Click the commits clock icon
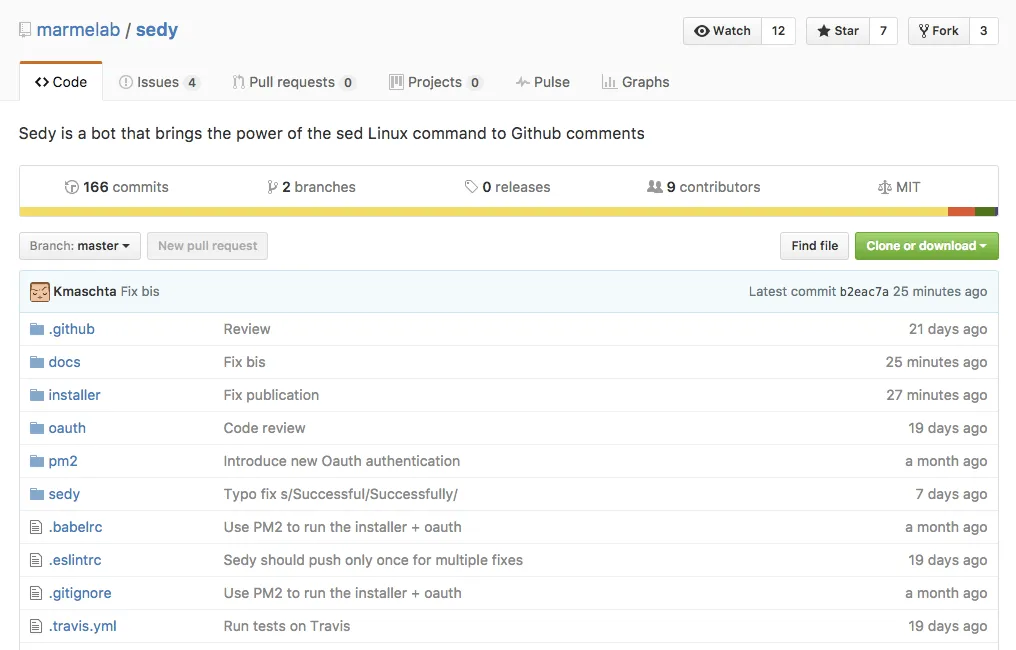 (x=71, y=187)
